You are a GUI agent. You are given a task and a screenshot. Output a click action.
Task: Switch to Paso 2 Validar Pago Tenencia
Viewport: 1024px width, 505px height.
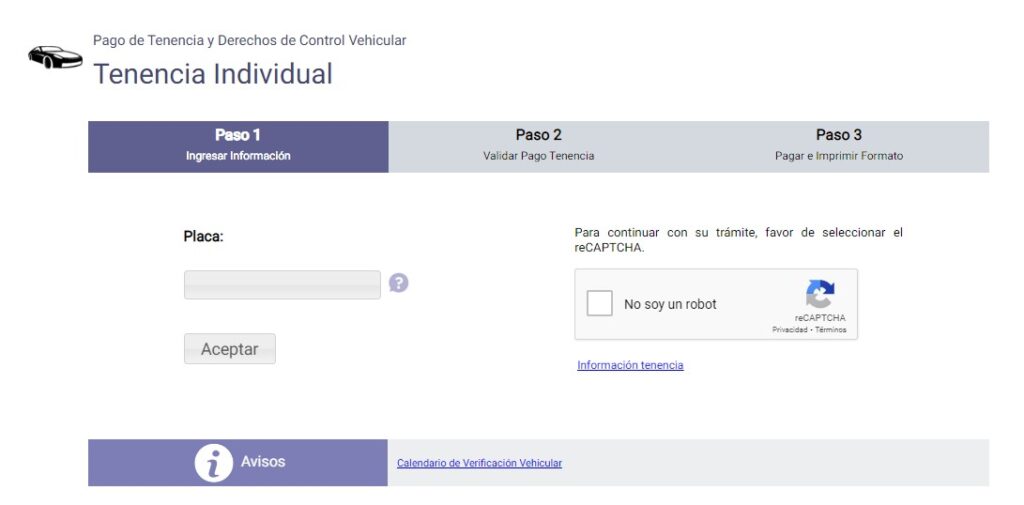(539, 146)
